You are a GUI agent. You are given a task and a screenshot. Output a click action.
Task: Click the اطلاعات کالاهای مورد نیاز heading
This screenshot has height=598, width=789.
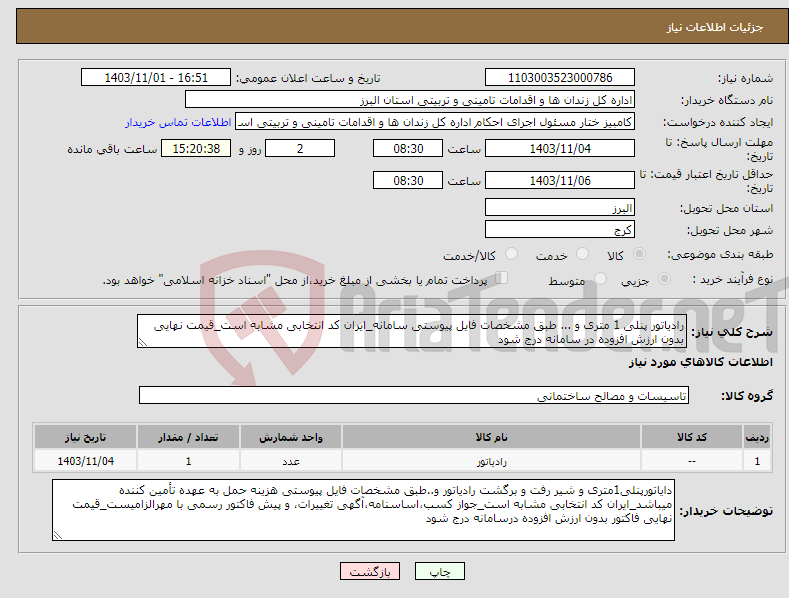(x=700, y=362)
